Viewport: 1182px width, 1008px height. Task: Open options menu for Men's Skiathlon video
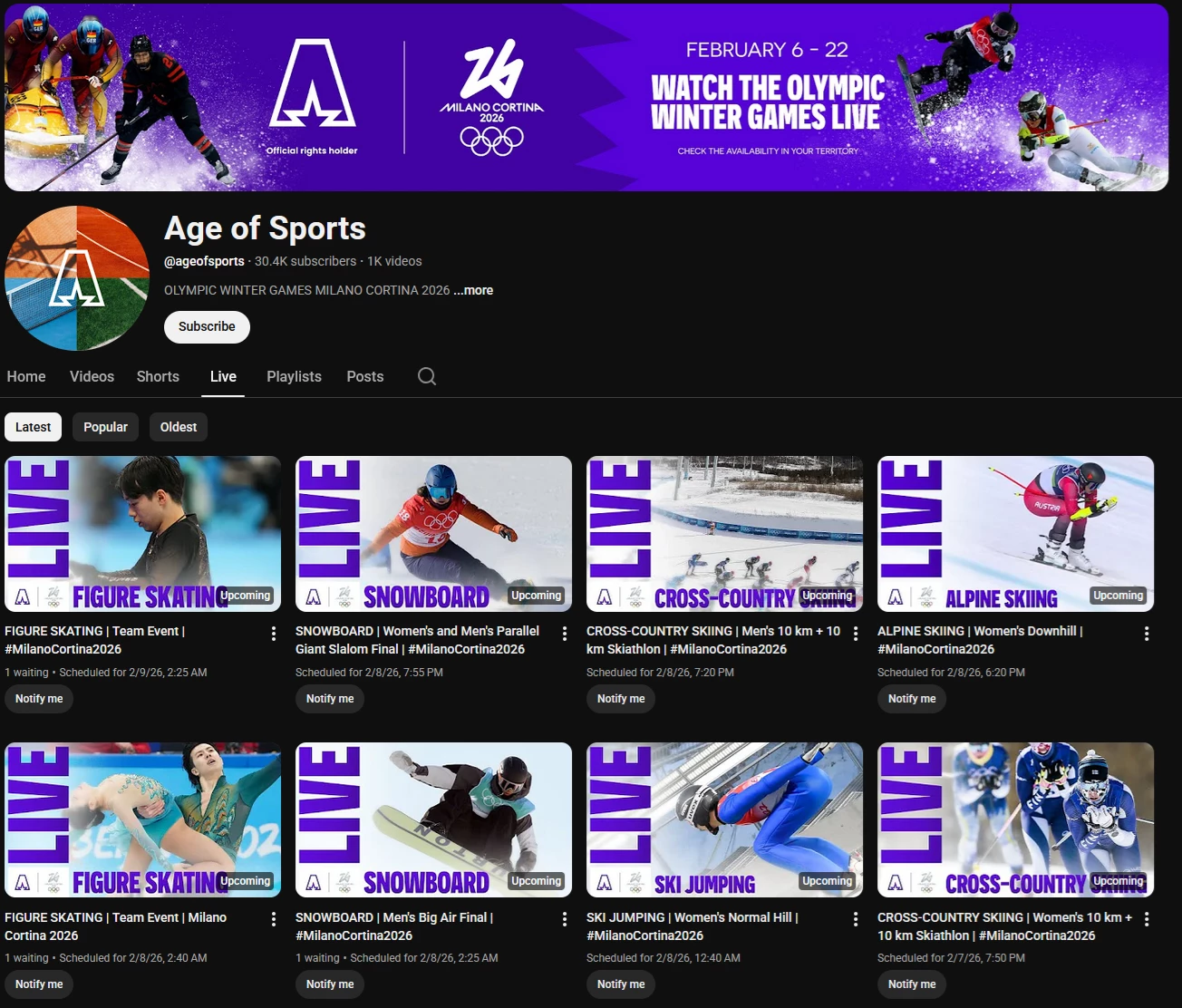[856, 634]
